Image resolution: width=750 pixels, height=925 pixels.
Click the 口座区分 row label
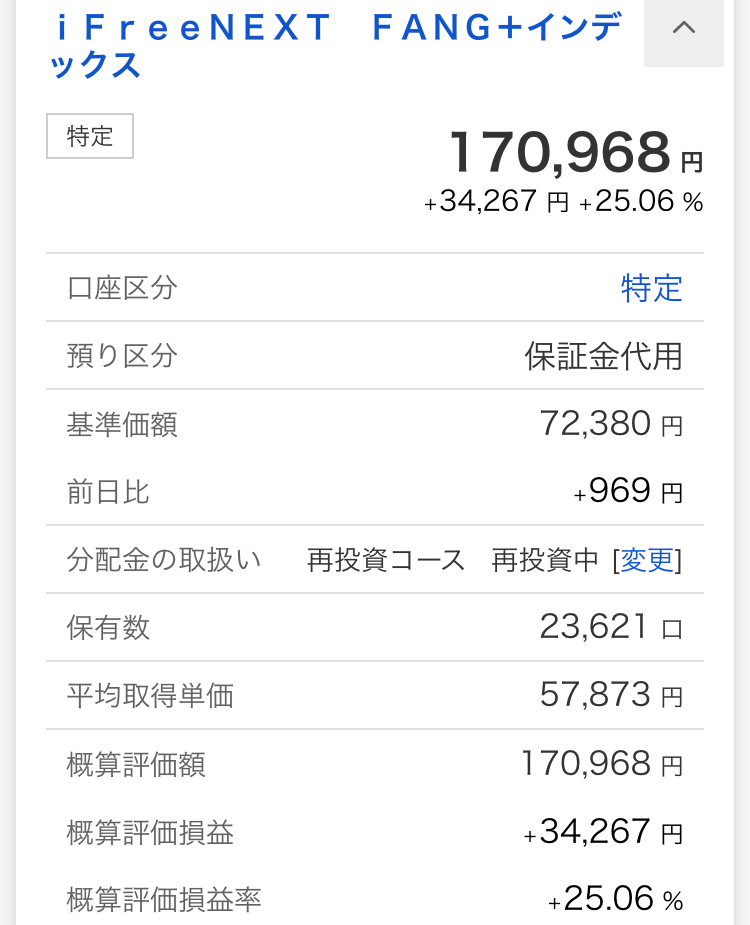coord(122,288)
